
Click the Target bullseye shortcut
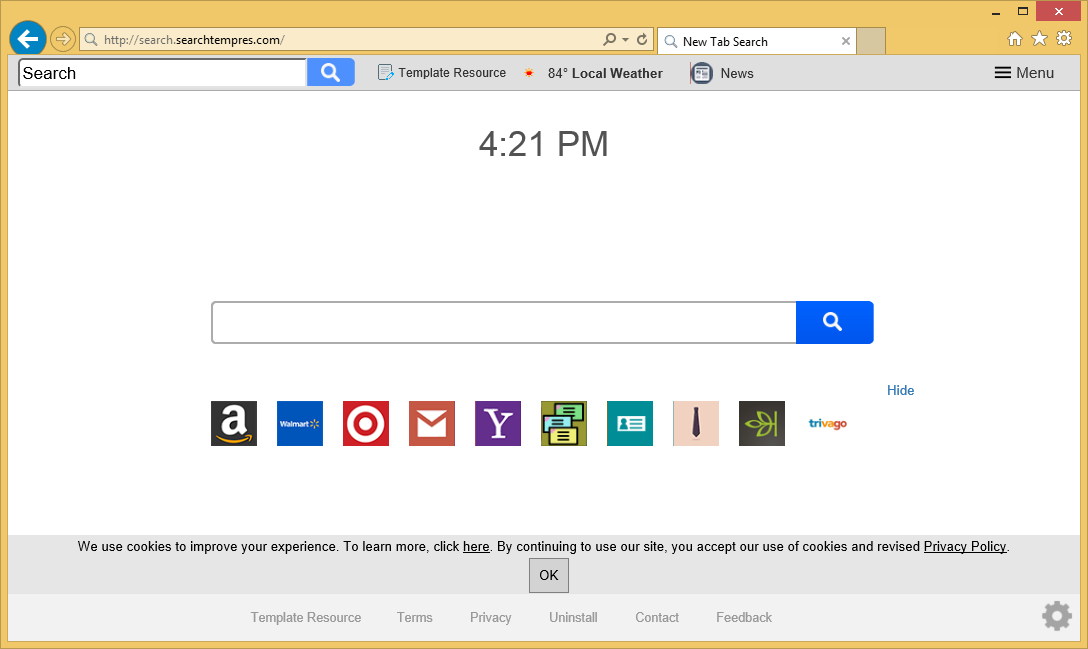click(x=366, y=424)
